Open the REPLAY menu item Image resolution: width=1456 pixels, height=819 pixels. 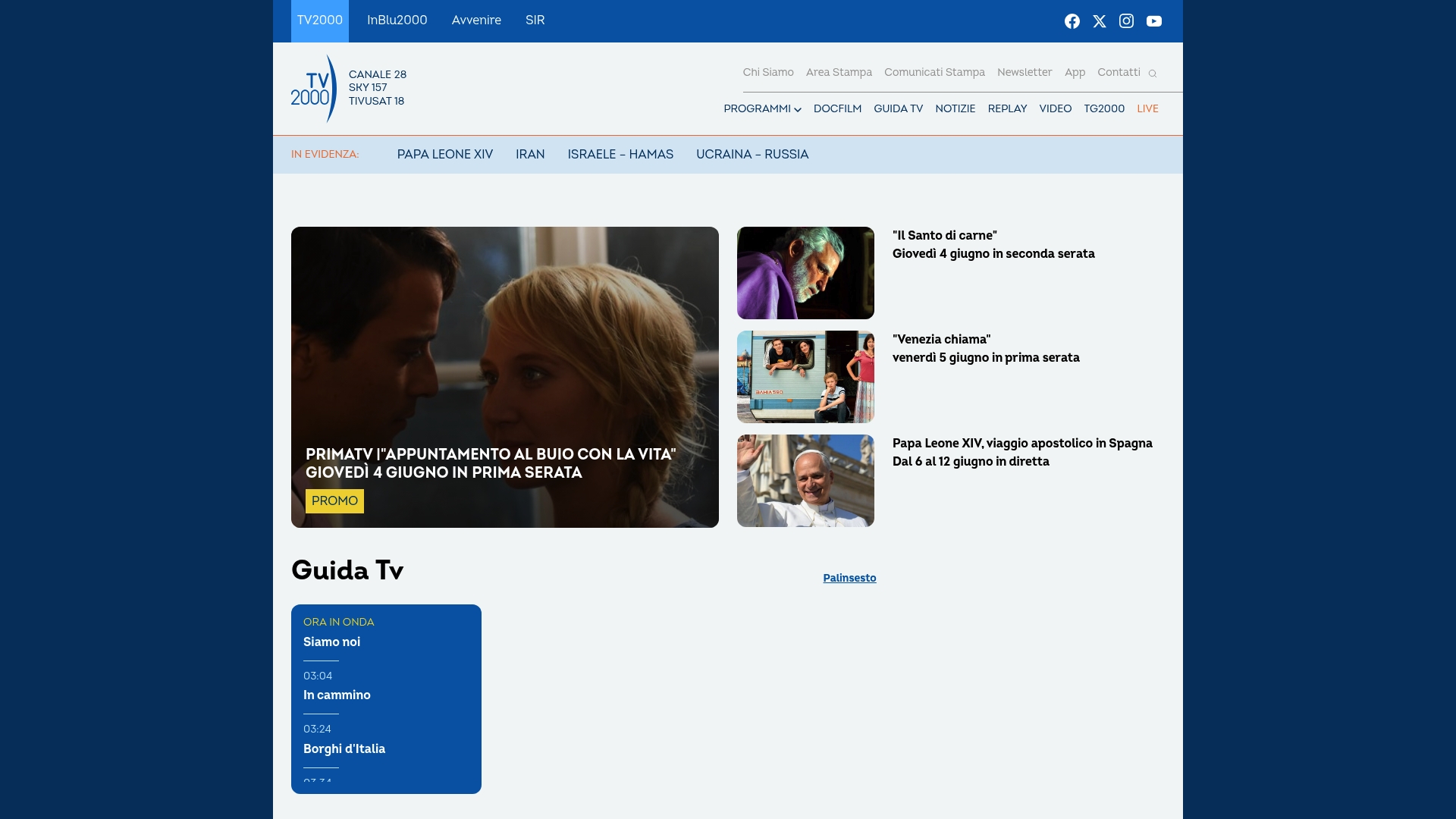pos(1007,109)
